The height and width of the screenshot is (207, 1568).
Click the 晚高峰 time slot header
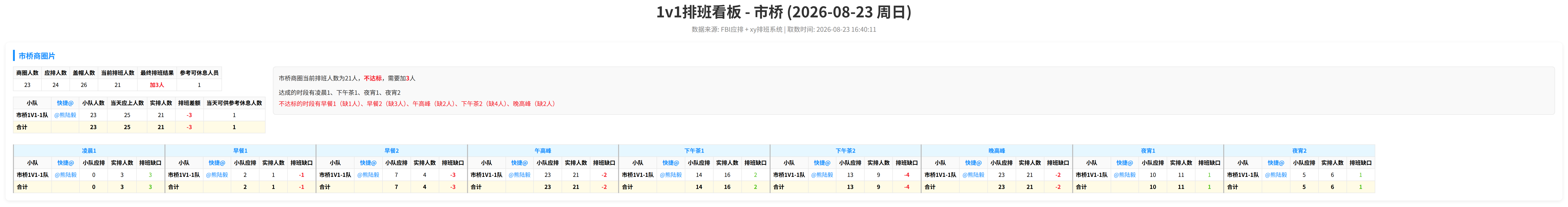pyautogui.click(x=996, y=151)
